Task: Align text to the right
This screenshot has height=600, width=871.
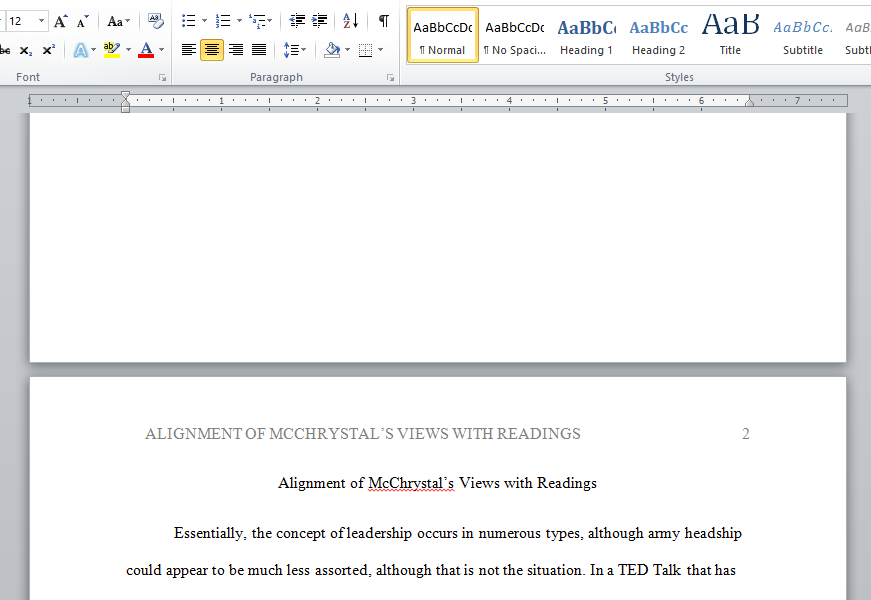Action: pyautogui.click(x=236, y=50)
